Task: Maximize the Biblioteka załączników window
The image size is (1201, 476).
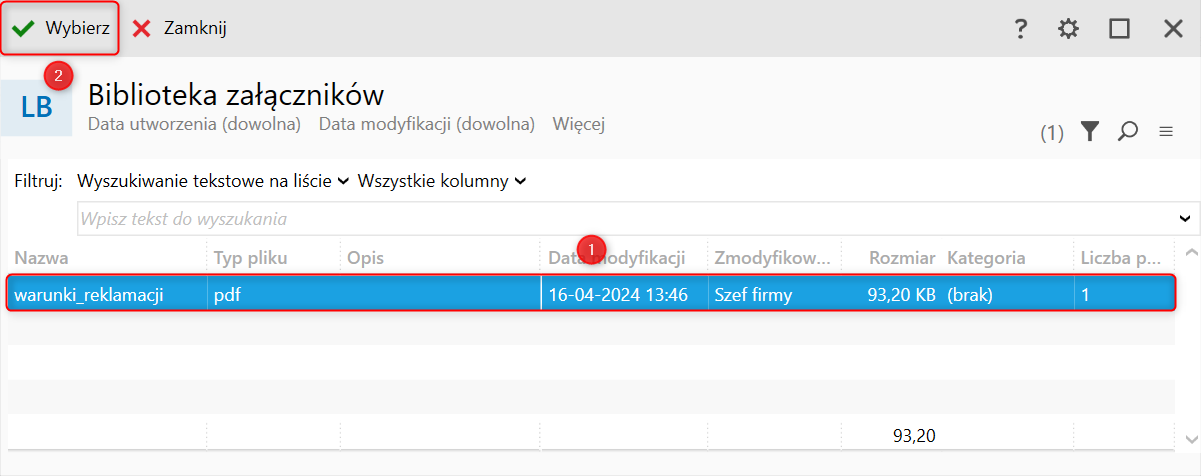Action: point(1119,29)
